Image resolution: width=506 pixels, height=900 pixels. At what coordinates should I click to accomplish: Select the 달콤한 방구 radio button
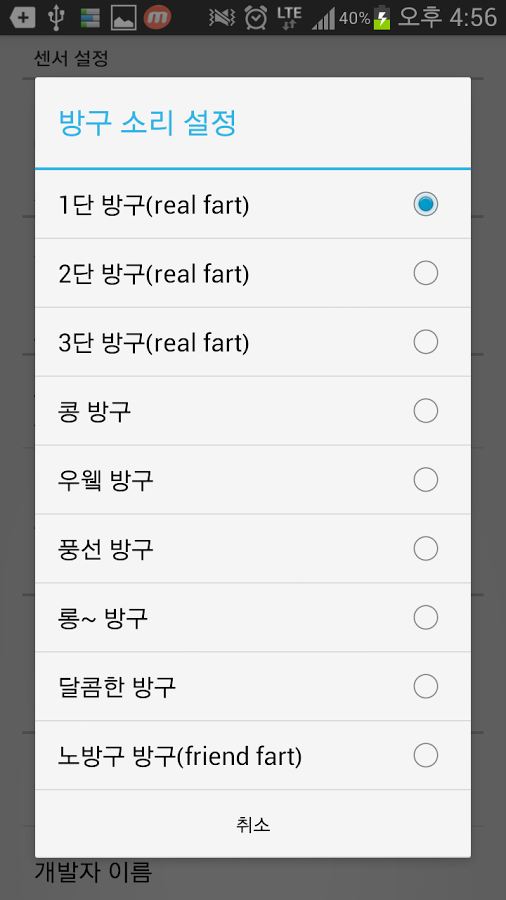pyautogui.click(x=426, y=686)
